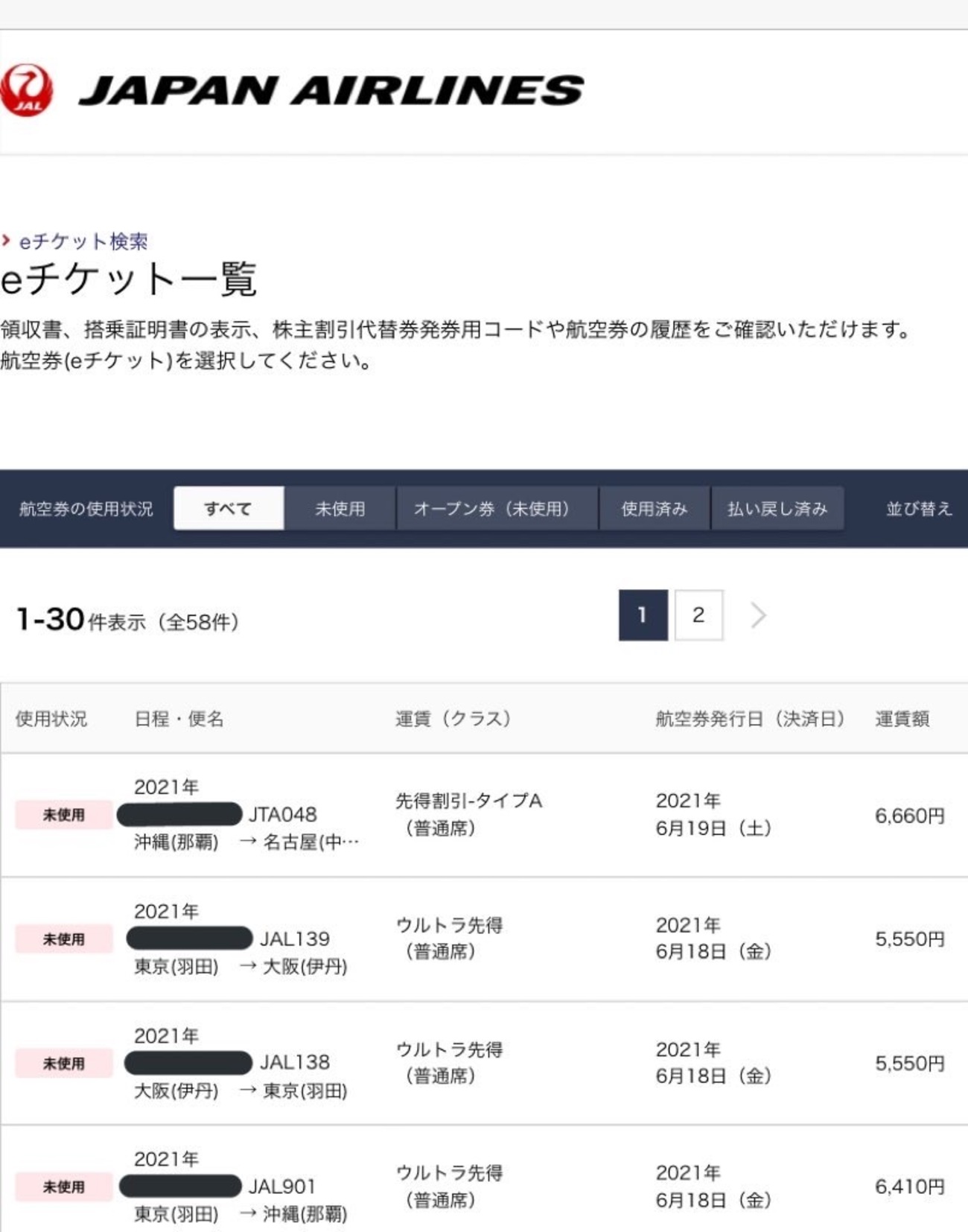Click ウルトラ先得 fare text in JAL139 row
Screen dimensions: 968x1232
pos(450,925)
